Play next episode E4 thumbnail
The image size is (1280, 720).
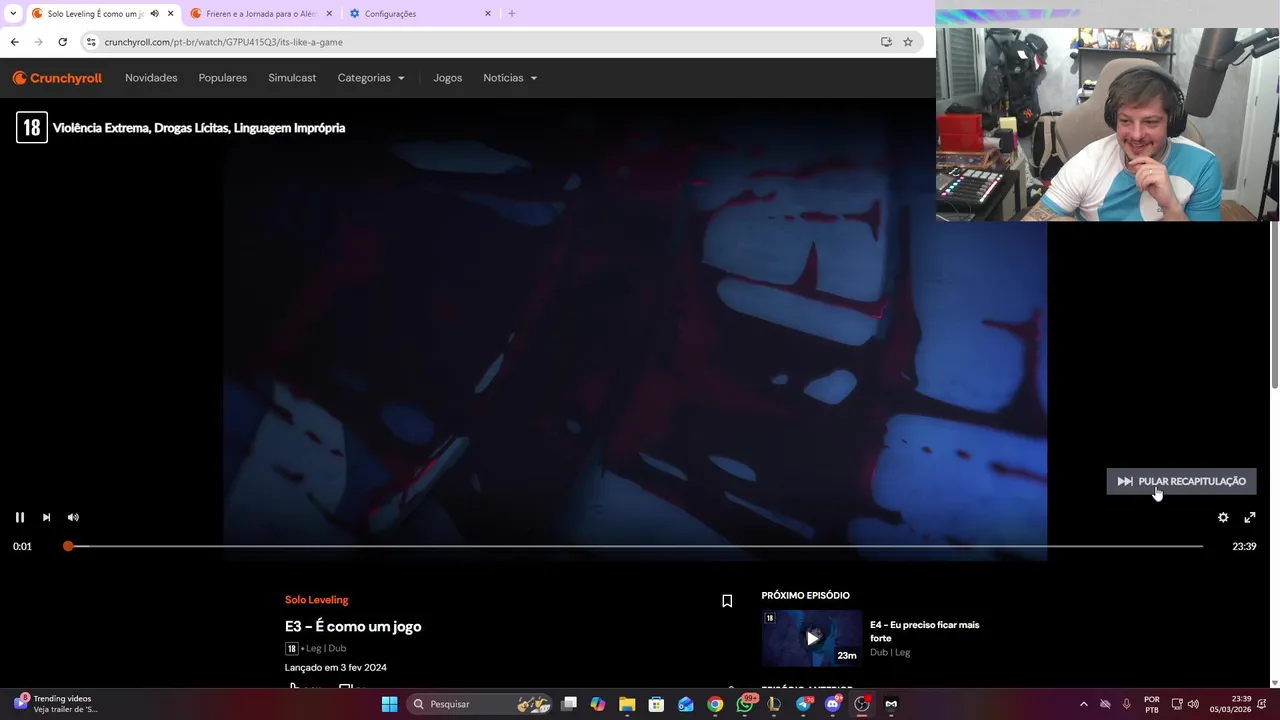[x=811, y=638]
